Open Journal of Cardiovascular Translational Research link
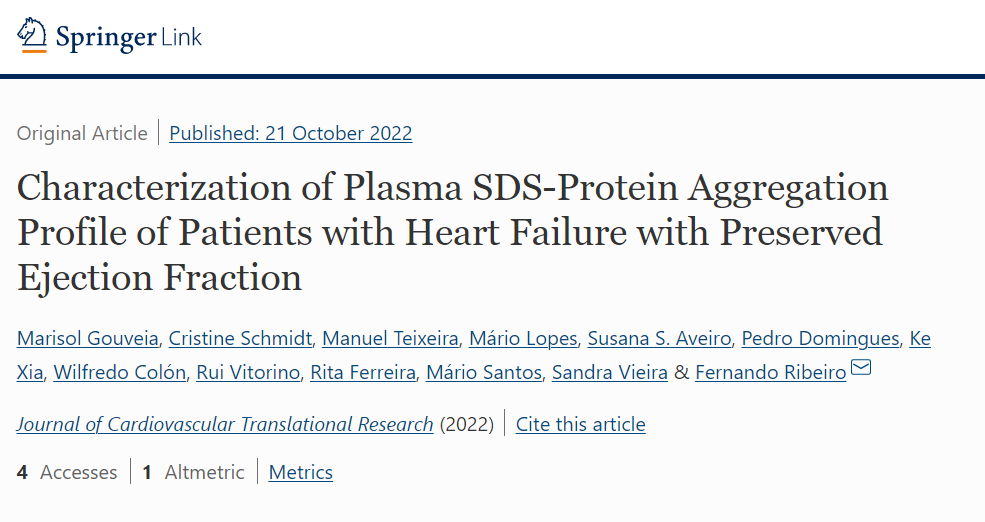 click(x=225, y=424)
